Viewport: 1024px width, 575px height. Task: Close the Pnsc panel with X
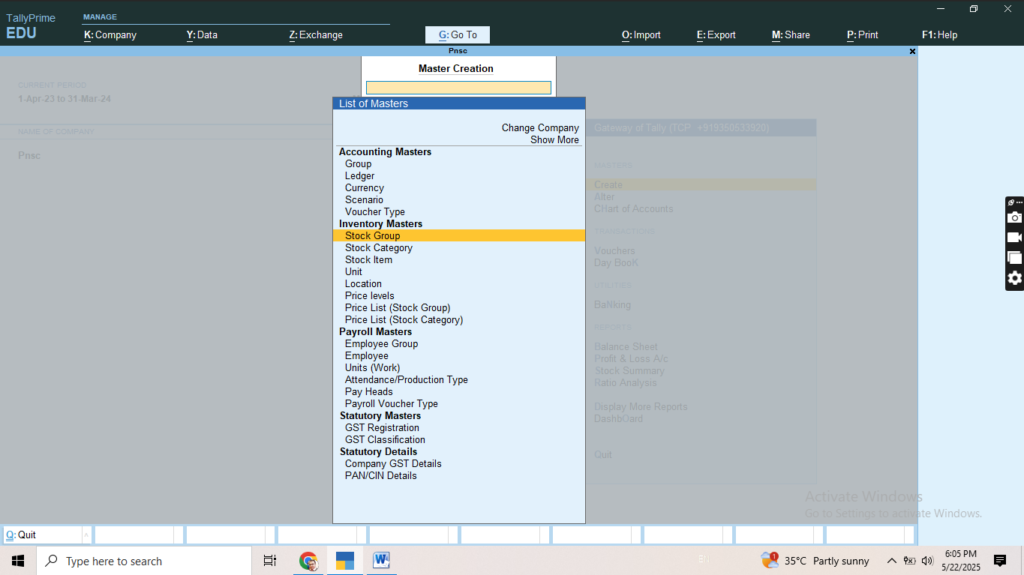[x=912, y=51]
